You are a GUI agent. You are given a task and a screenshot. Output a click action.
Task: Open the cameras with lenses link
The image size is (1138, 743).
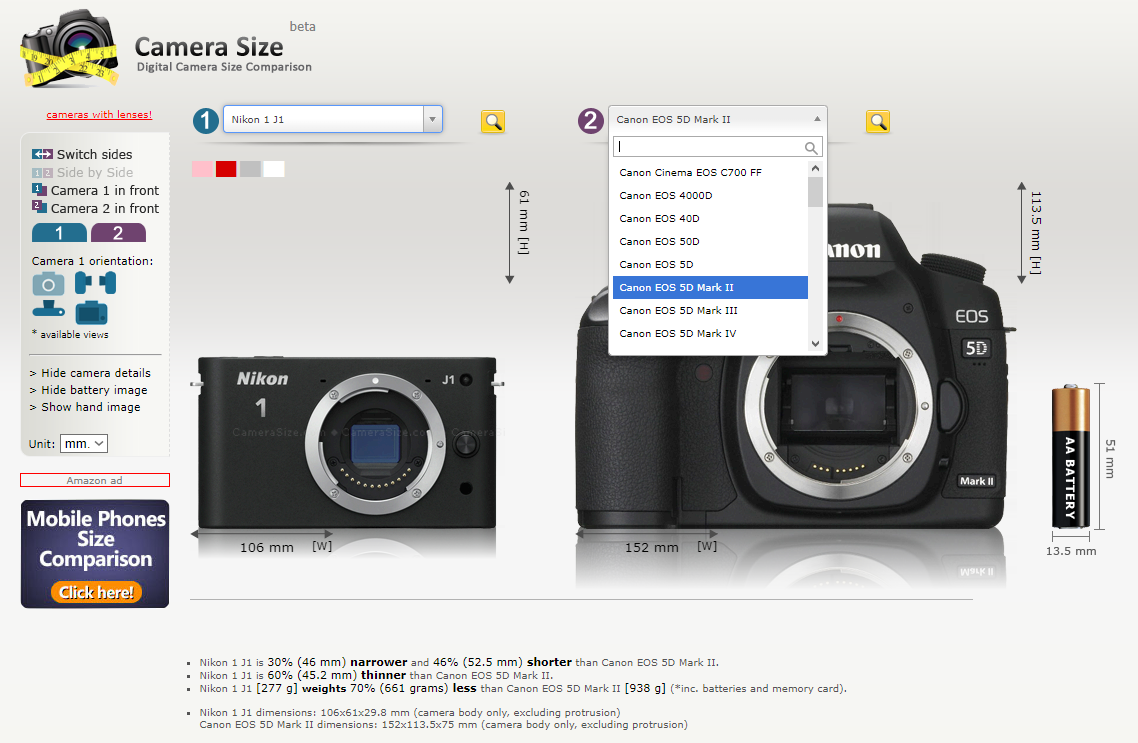[99, 115]
